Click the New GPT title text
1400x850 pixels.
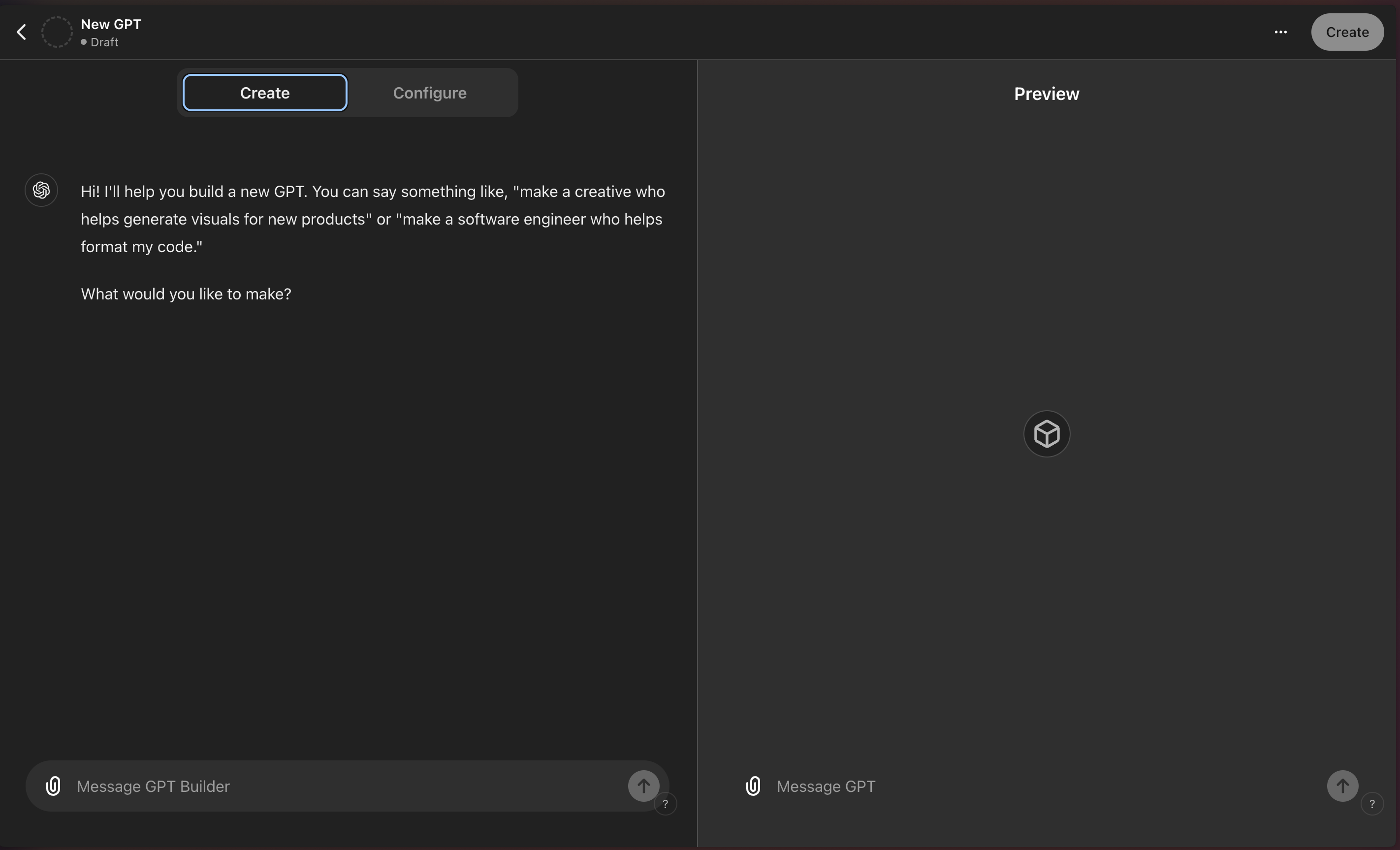[111, 24]
